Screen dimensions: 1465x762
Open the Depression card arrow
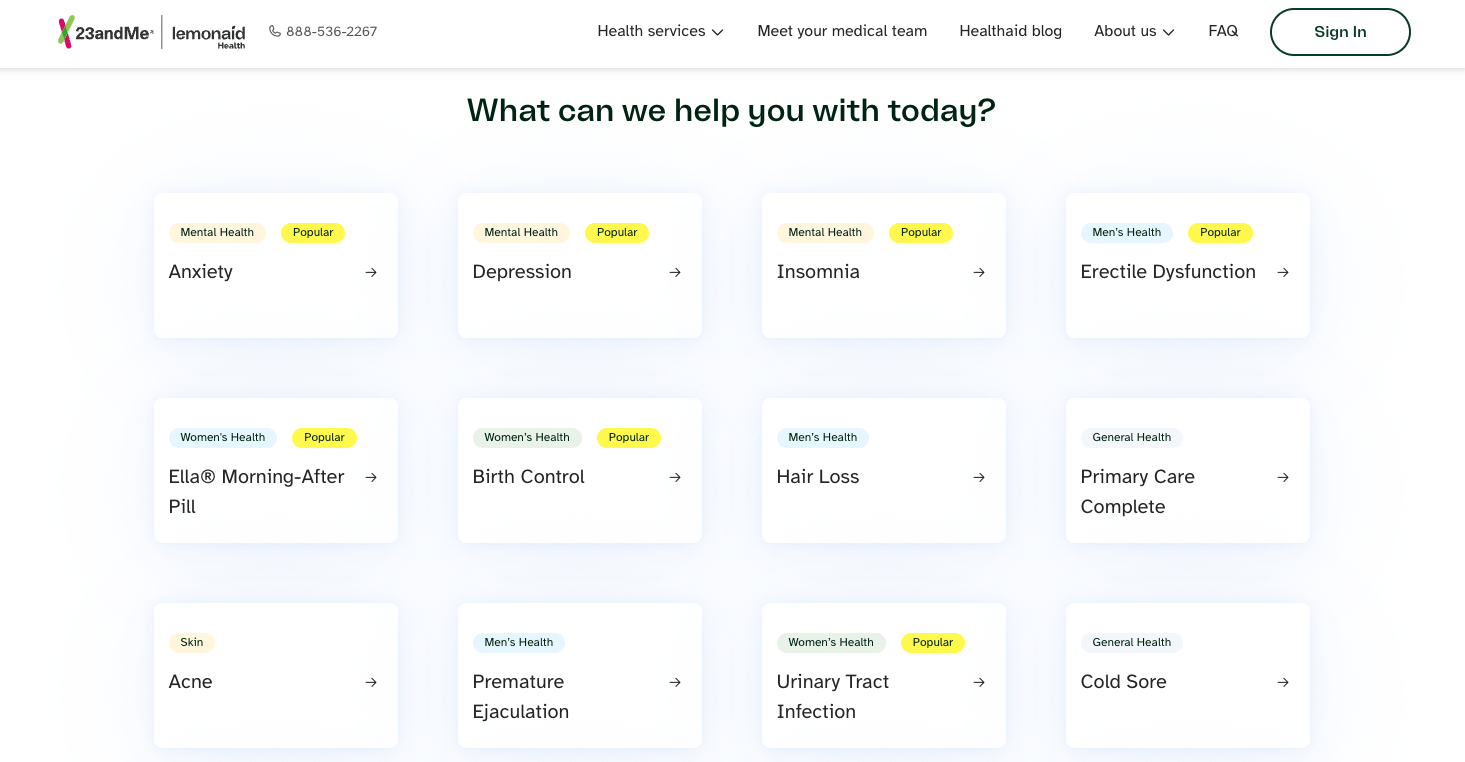tap(674, 272)
